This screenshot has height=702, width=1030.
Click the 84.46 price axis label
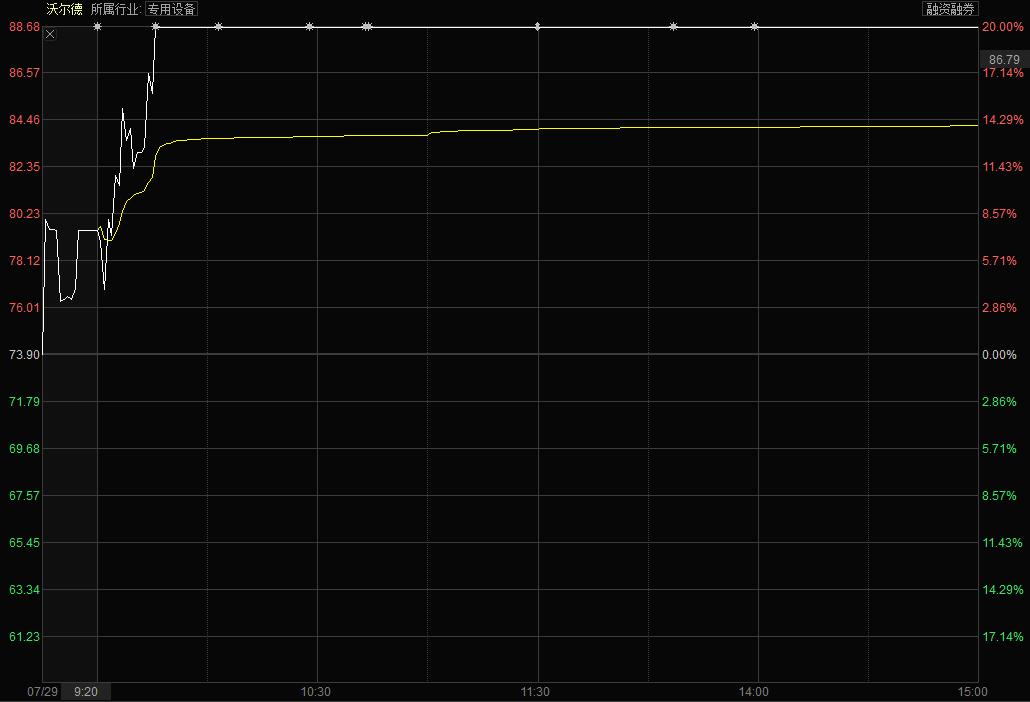pos(24,120)
